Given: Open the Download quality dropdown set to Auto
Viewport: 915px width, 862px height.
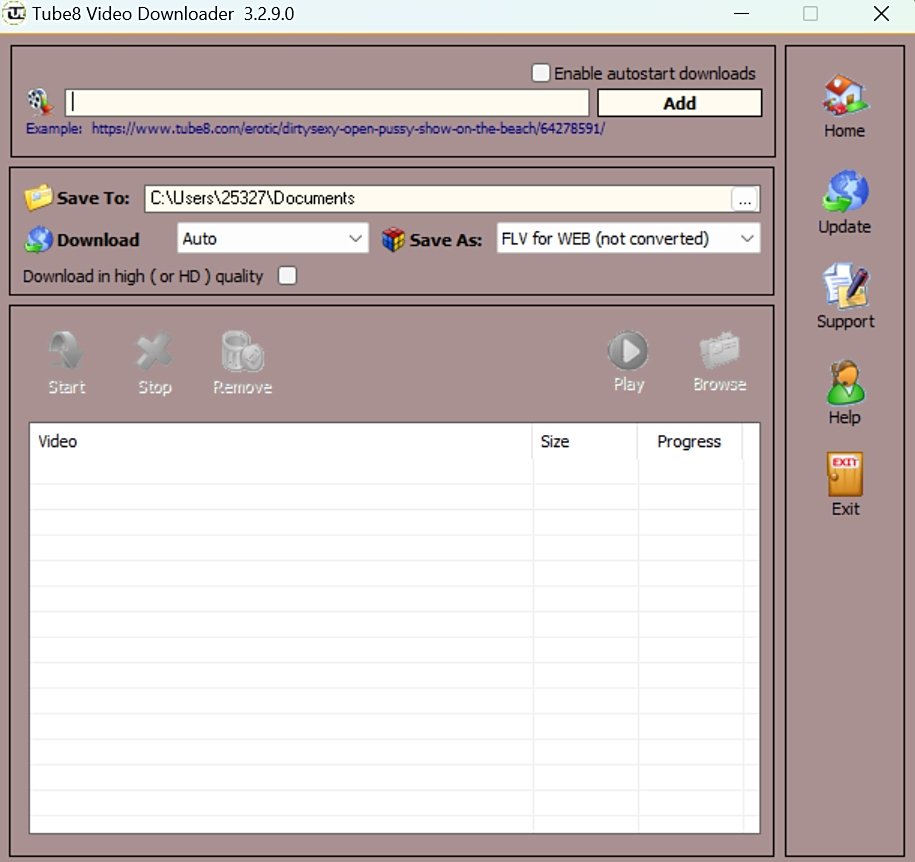Looking at the screenshot, I should click(x=272, y=238).
